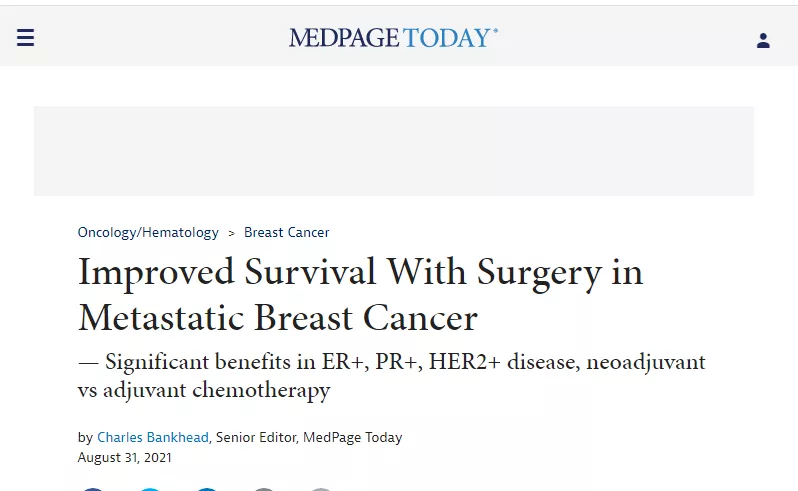Open the Oncology/Hematology breadcrumb category
Screen dimensions: 798x491
(148, 233)
